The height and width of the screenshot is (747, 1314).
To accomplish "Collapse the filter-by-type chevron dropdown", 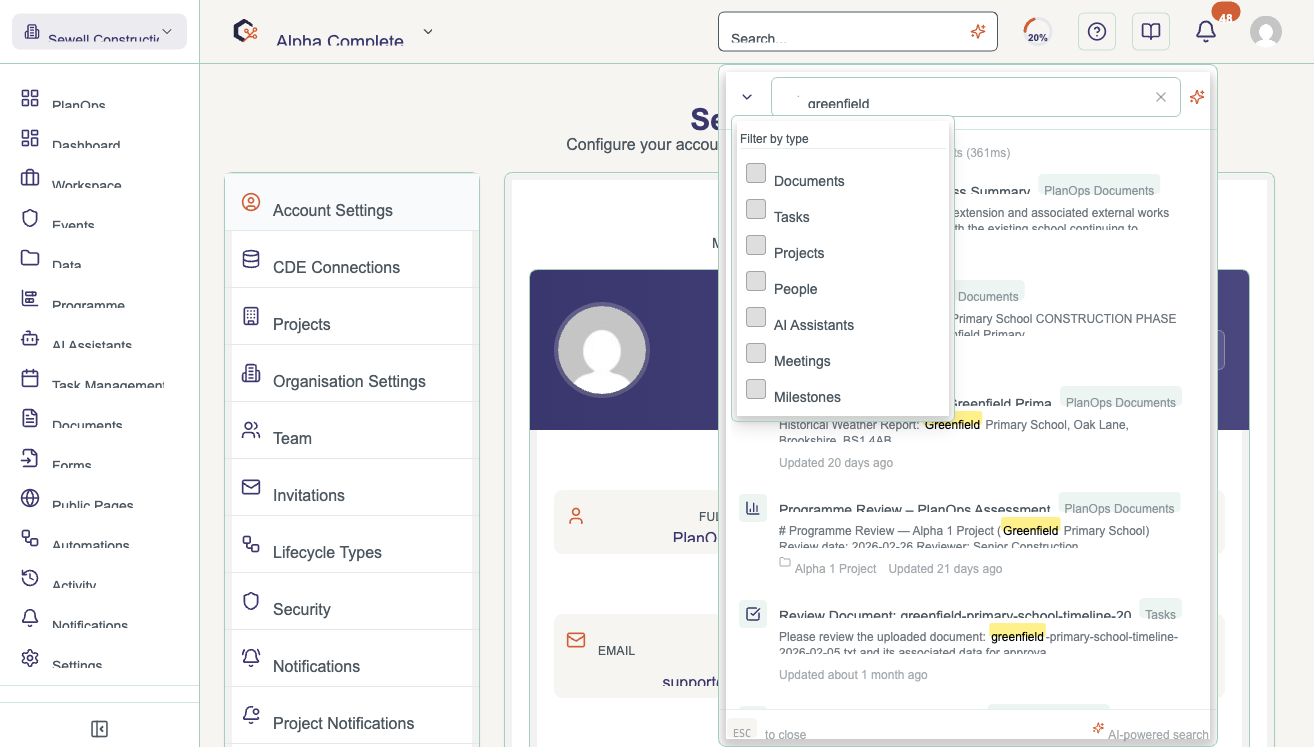I will pyautogui.click(x=747, y=97).
